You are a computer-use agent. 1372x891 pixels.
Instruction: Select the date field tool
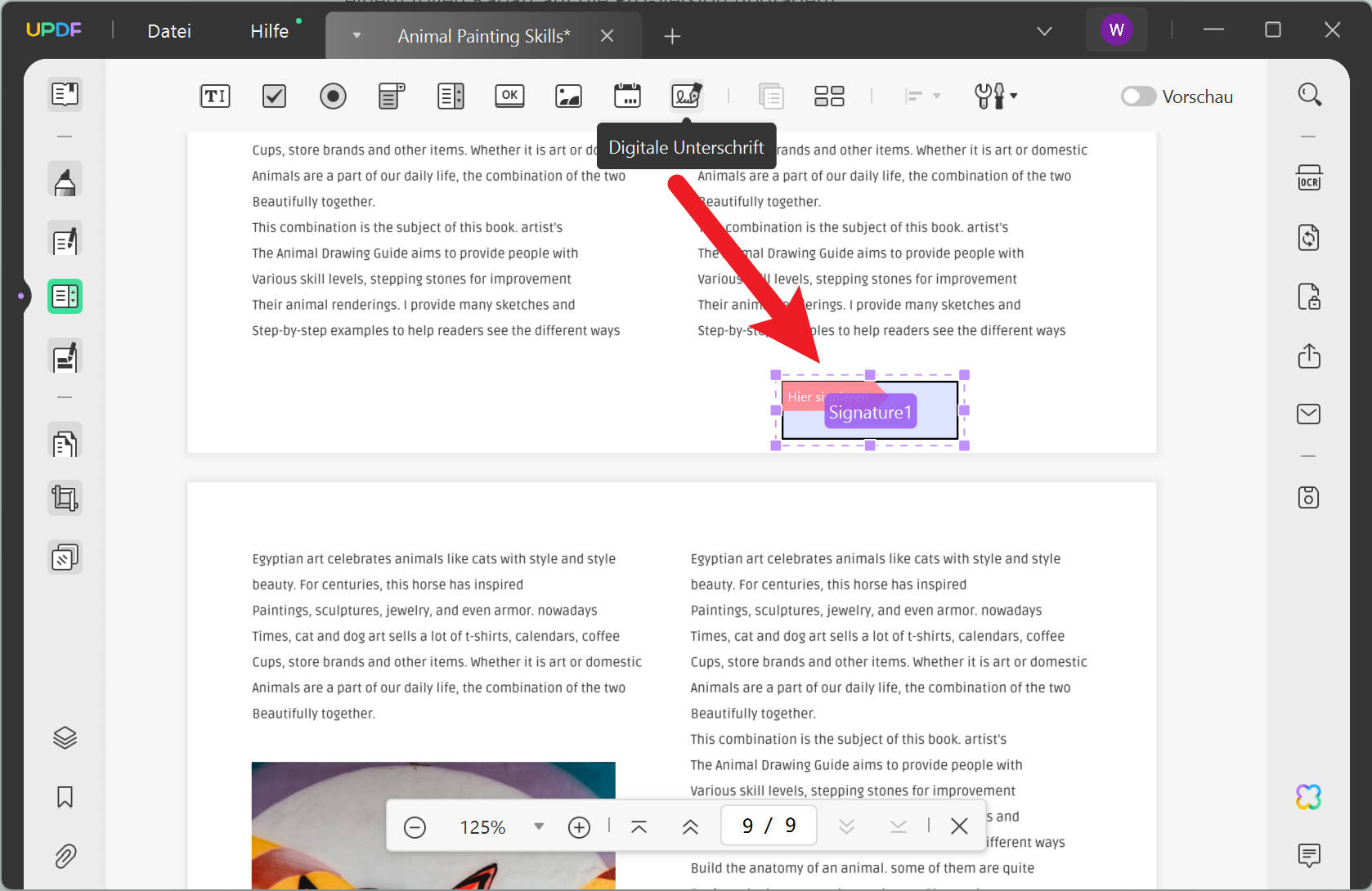tap(627, 96)
